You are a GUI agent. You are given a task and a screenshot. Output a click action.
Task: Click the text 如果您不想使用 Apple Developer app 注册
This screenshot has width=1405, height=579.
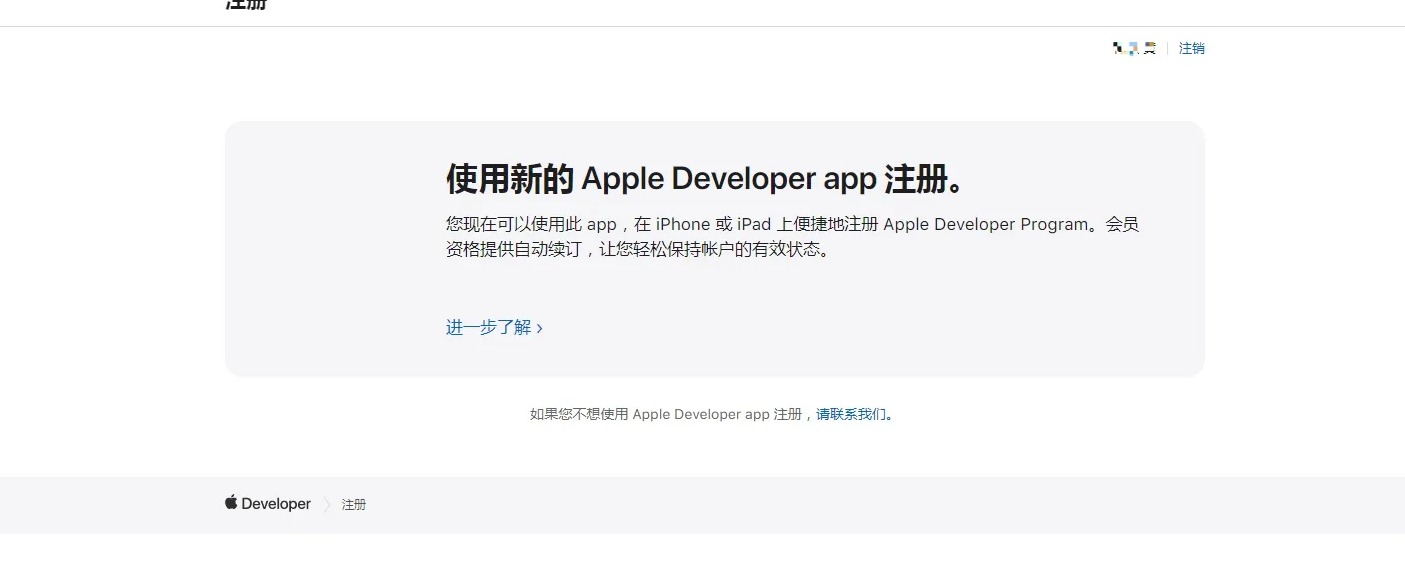coord(666,414)
